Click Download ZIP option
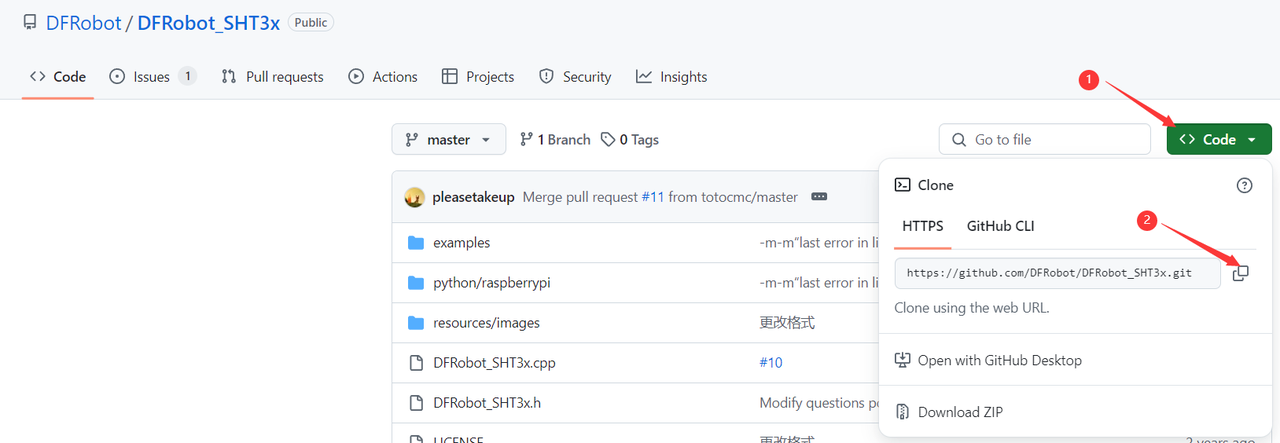 coord(959,412)
